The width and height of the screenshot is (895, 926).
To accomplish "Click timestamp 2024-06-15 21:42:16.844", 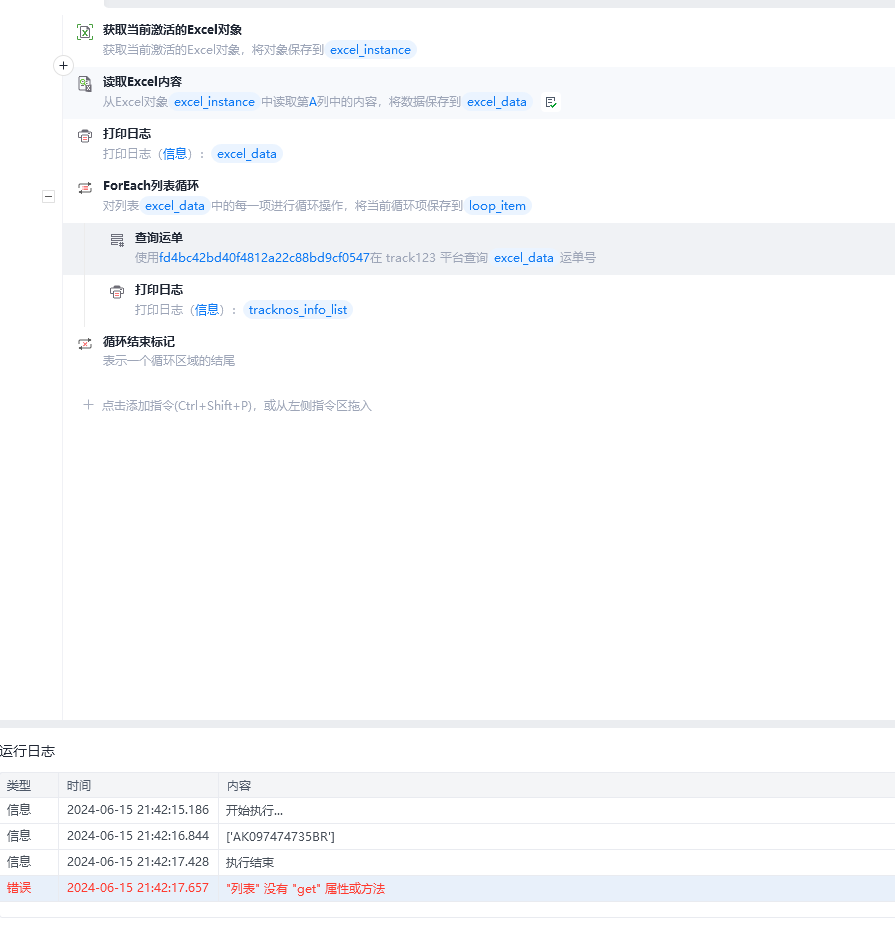I will [138, 836].
